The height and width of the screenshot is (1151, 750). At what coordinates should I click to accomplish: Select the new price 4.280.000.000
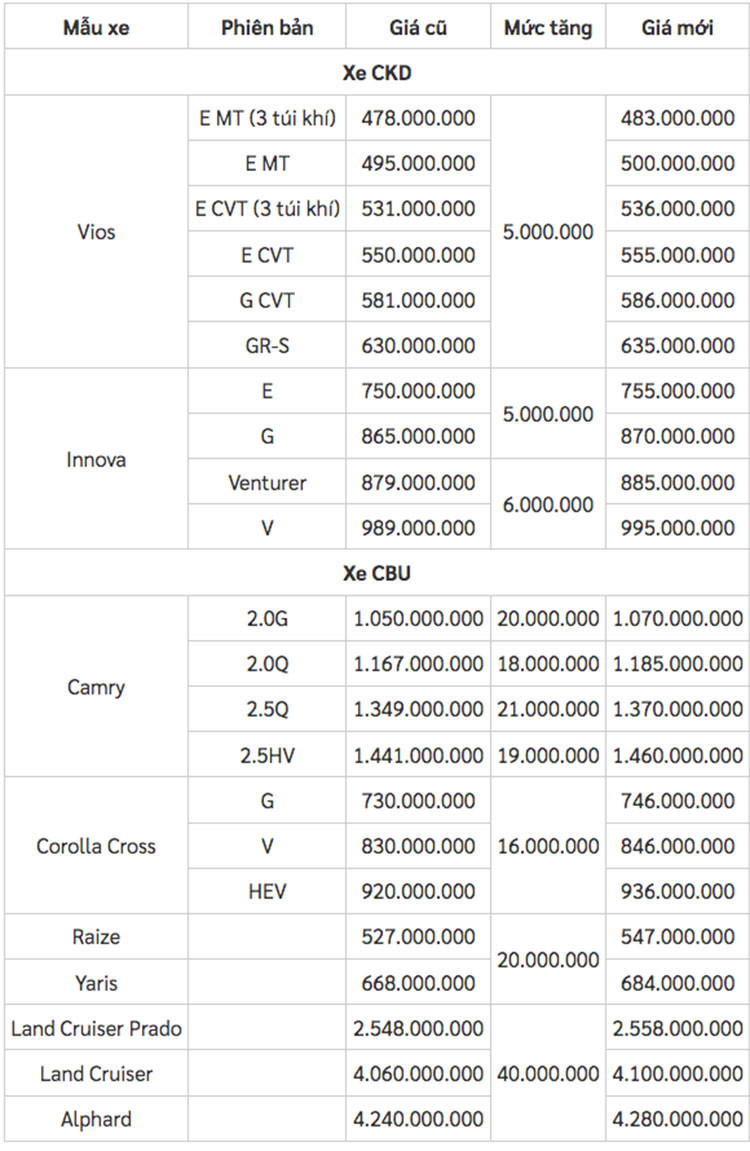677,1119
